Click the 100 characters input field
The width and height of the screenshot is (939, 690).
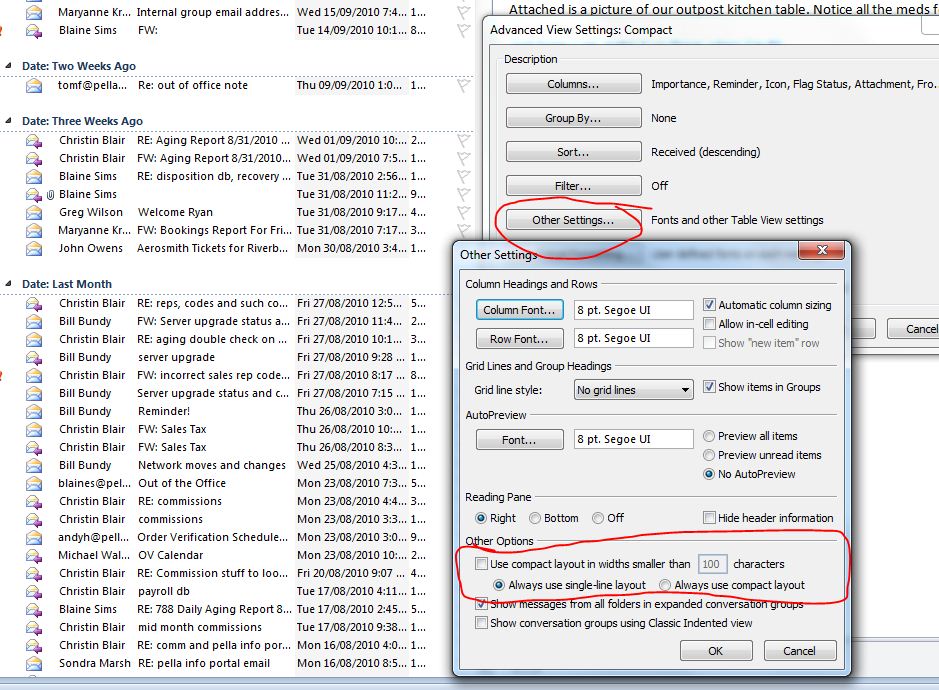(x=712, y=563)
